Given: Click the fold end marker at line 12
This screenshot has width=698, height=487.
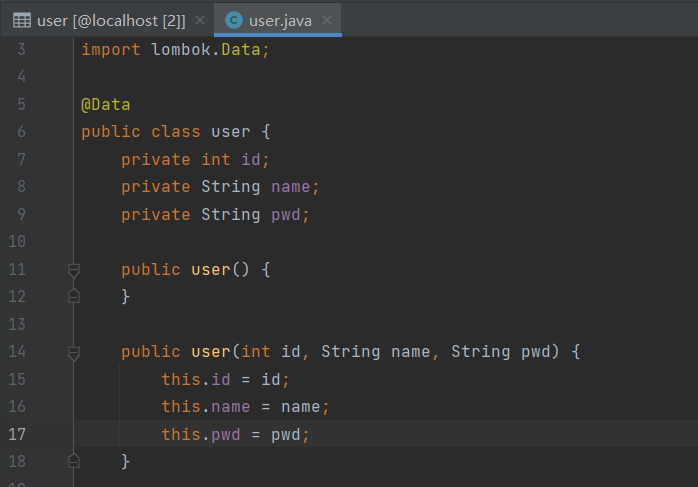Looking at the screenshot, I should [74, 296].
